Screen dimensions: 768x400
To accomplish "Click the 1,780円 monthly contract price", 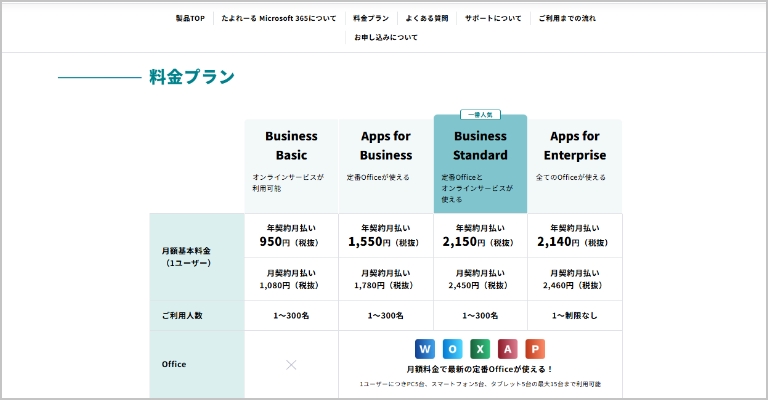I will (384, 285).
